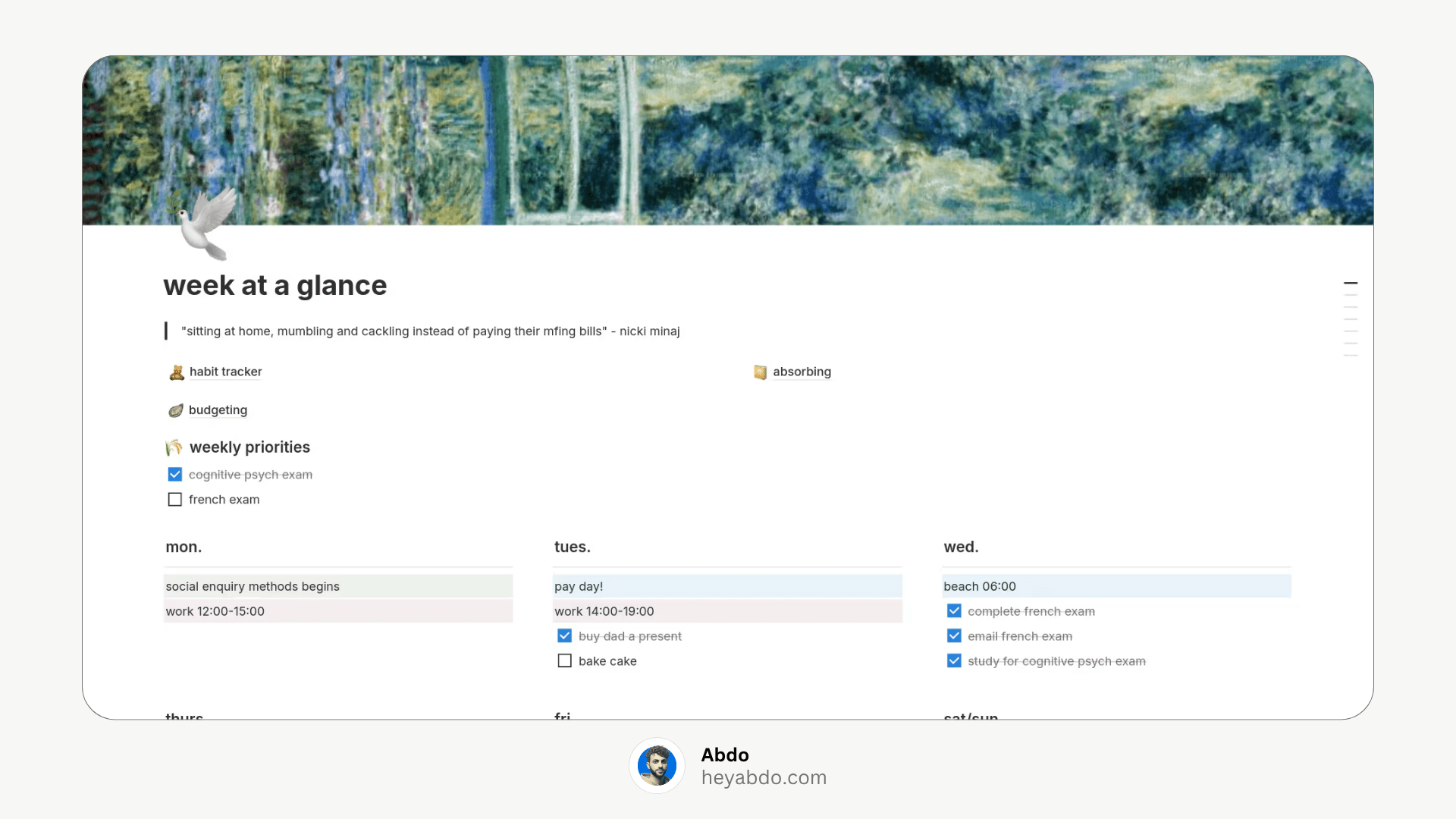
Task: Uncheck the cognitive psych exam checkbox
Action: [x=175, y=475]
